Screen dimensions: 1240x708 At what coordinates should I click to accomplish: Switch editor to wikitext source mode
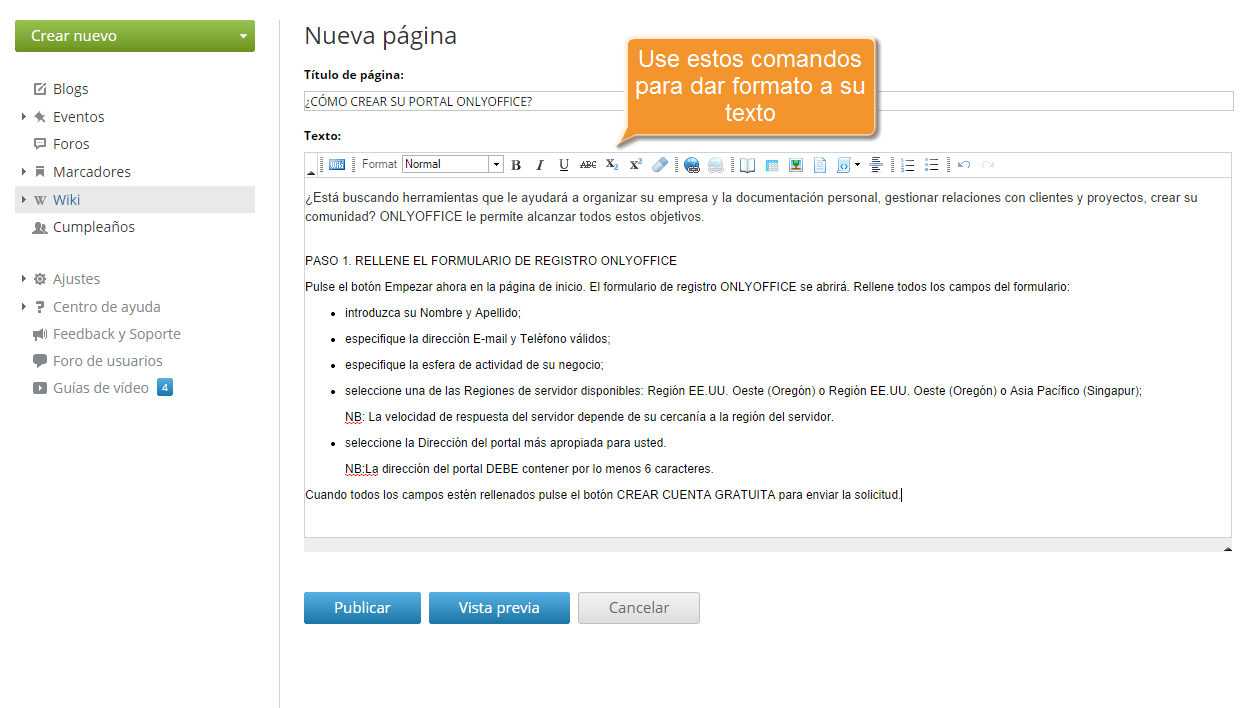coord(337,164)
